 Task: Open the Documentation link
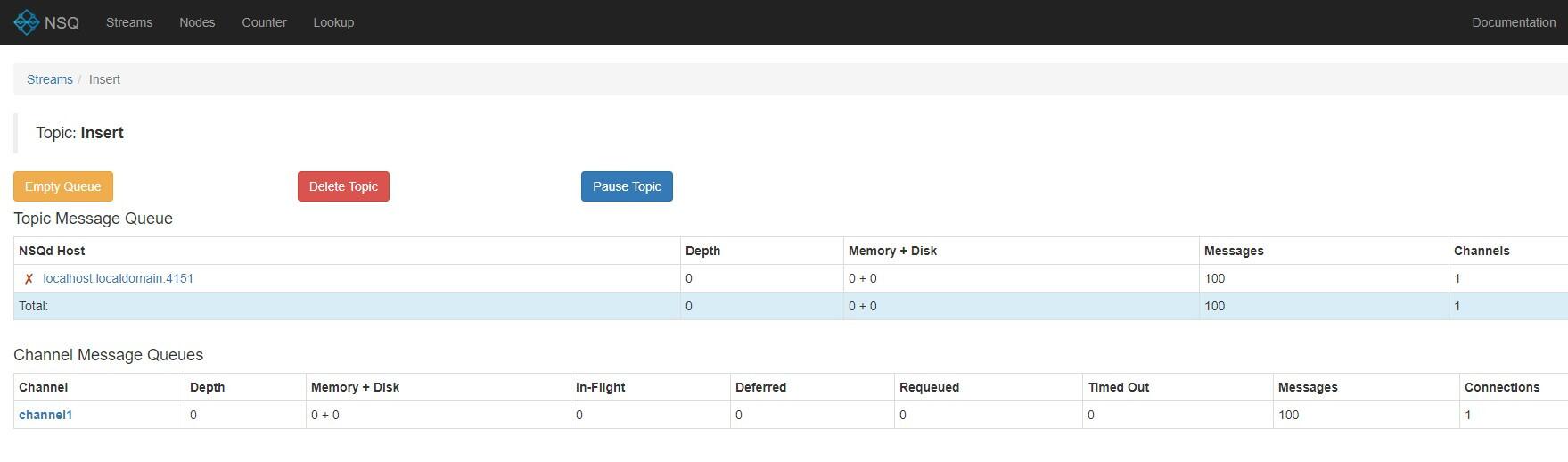click(1513, 22)
